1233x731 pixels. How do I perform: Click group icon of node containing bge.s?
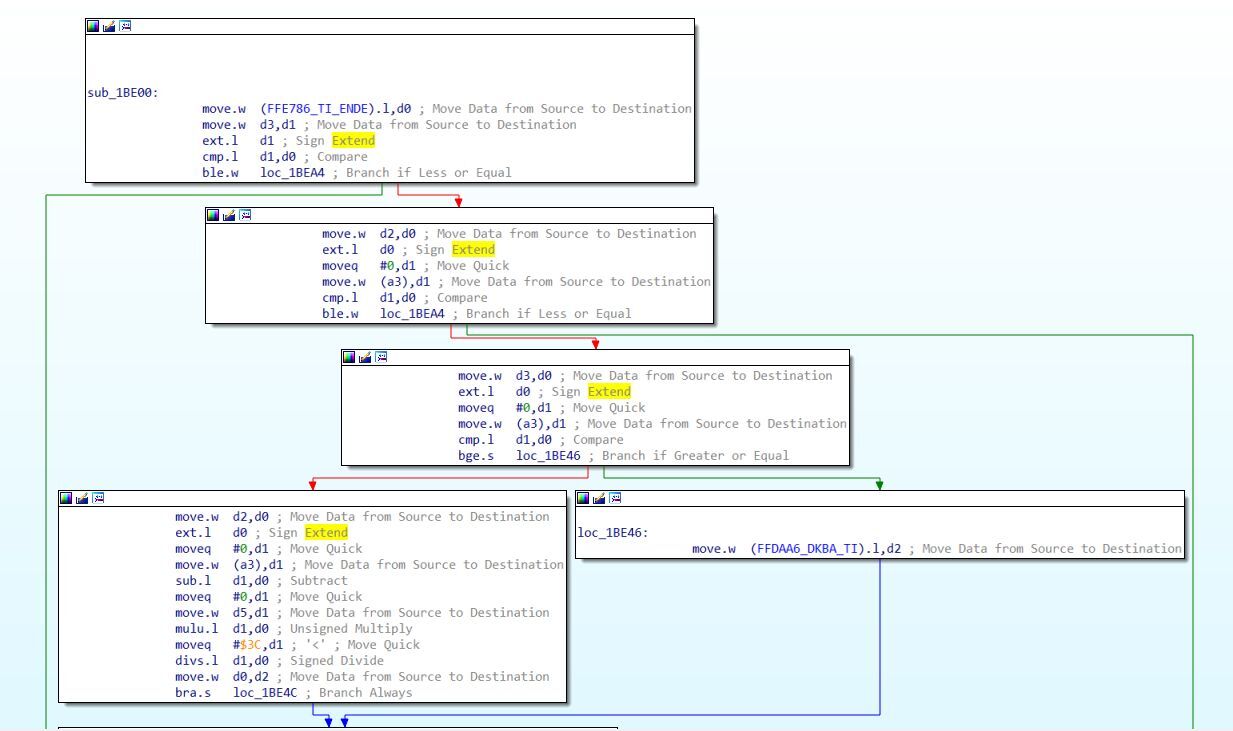point(381,357)
